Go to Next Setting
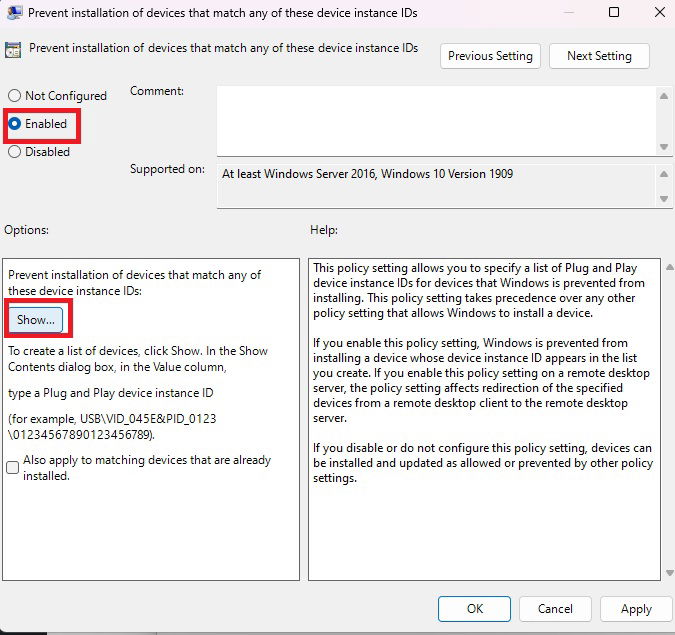 pos(599,56)
